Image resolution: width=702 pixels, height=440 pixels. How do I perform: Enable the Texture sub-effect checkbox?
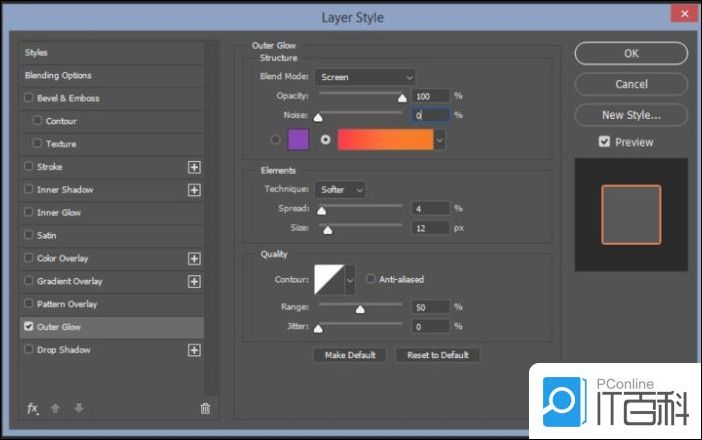[x=38, y=143]
